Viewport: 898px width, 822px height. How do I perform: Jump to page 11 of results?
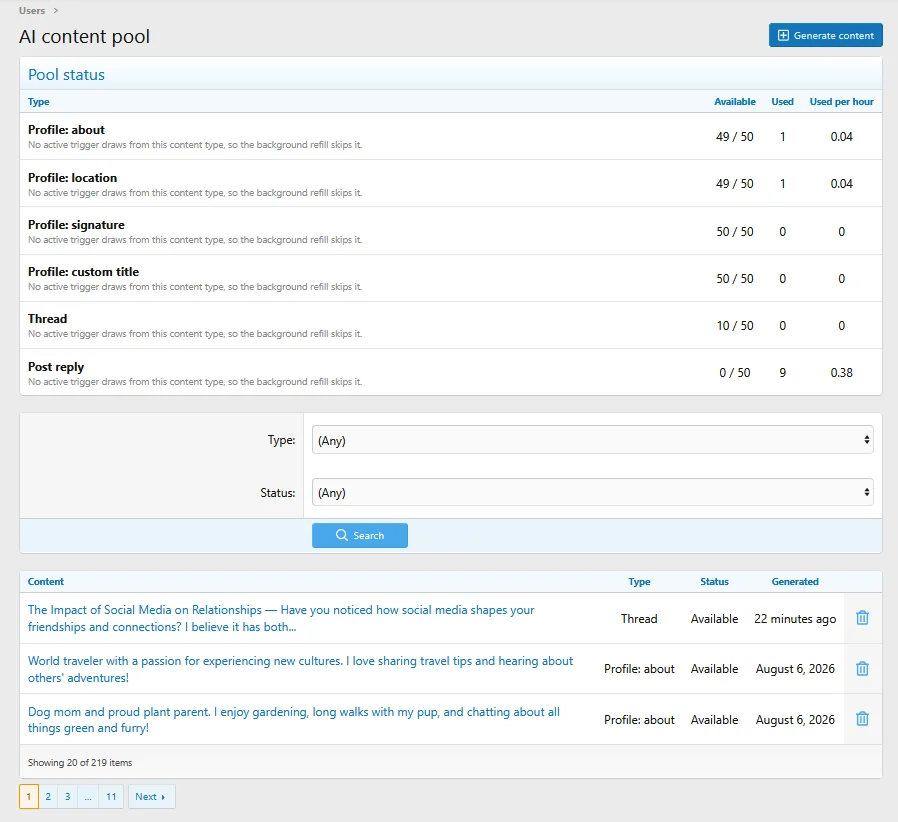click(111, 796)
